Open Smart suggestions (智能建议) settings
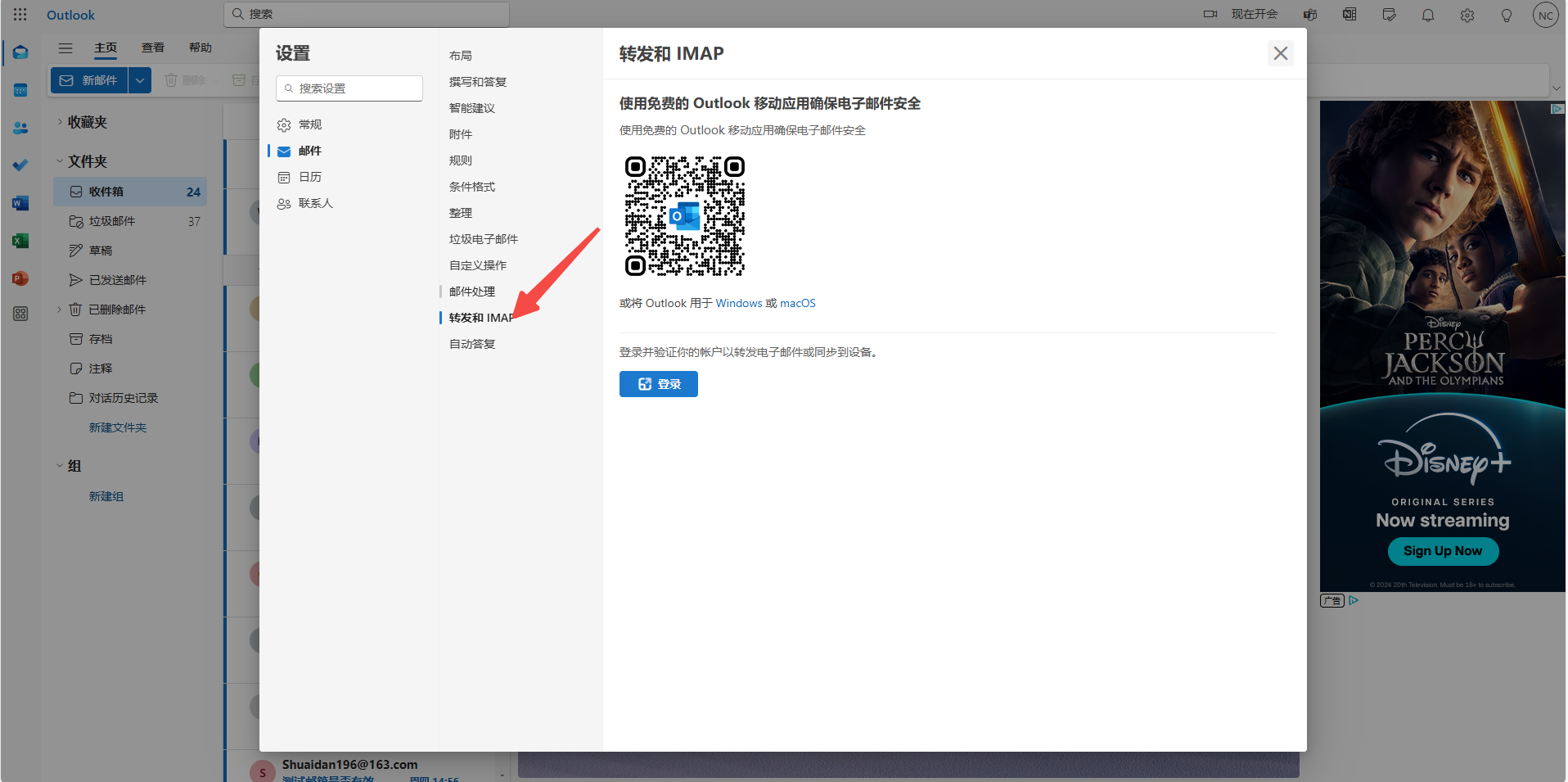Image resolution: width=1568 pixels, height=782 pixels. pyautogui.click(x=472, y=108)
